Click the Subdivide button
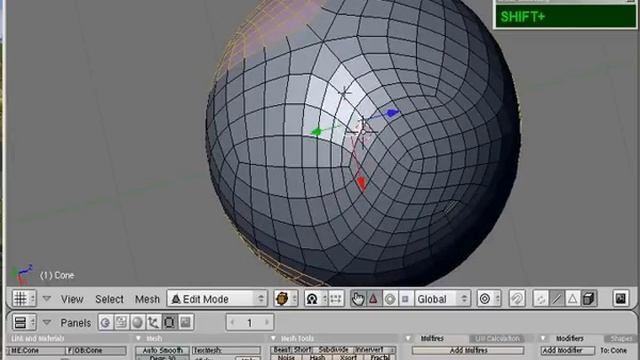640x360 pixels. pos(333,350)
